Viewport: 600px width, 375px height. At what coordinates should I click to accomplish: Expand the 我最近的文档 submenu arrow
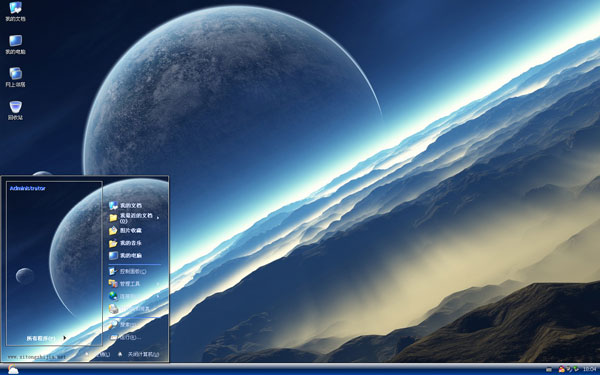click(x=158, y=218)
